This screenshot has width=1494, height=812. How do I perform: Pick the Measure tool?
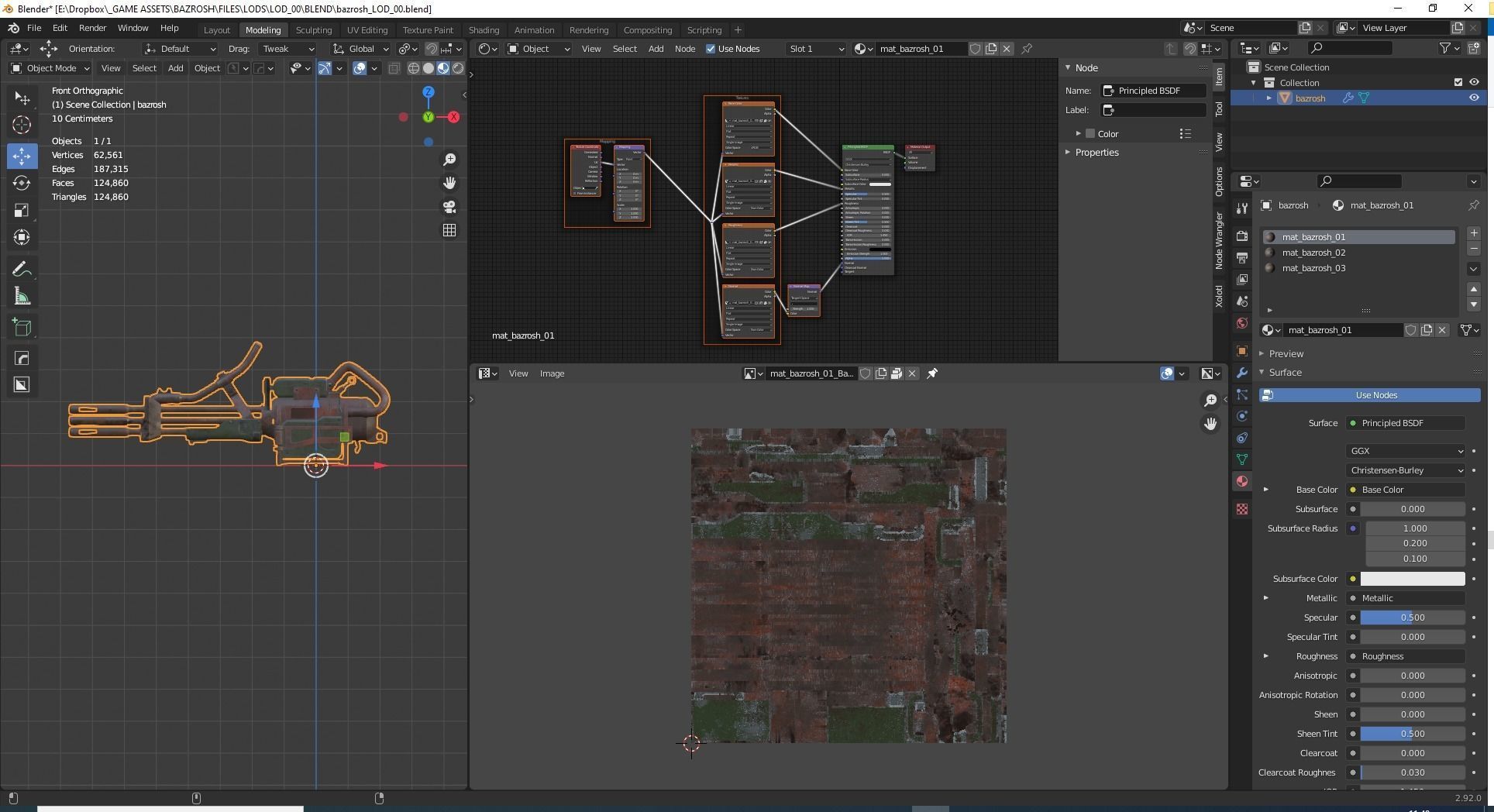coord(22,298)
